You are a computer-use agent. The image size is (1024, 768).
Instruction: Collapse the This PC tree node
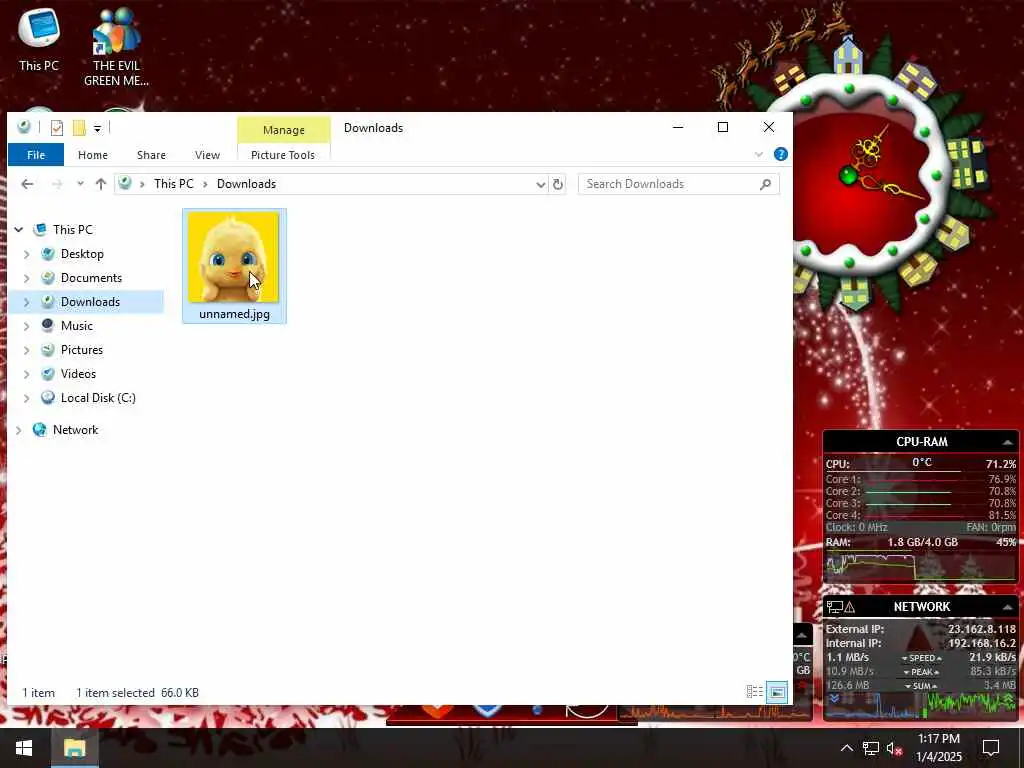19,230
